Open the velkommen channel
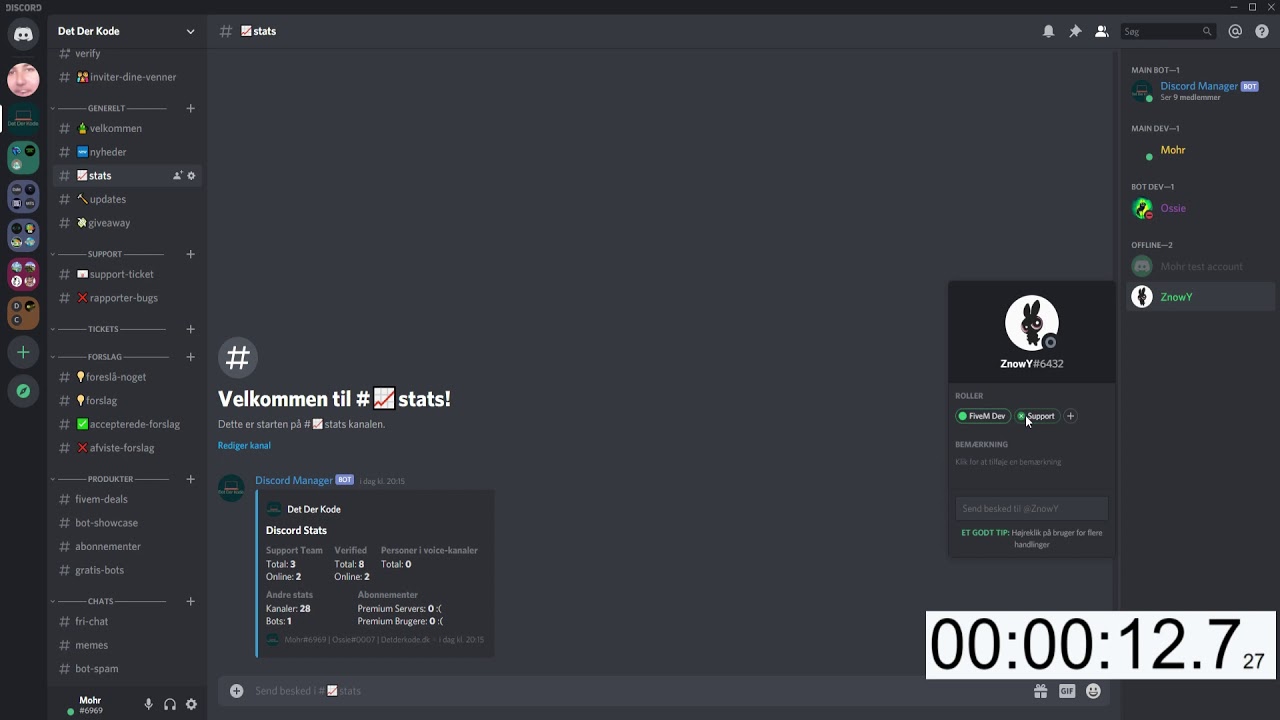1280x720 pixels. coord(128,128)
